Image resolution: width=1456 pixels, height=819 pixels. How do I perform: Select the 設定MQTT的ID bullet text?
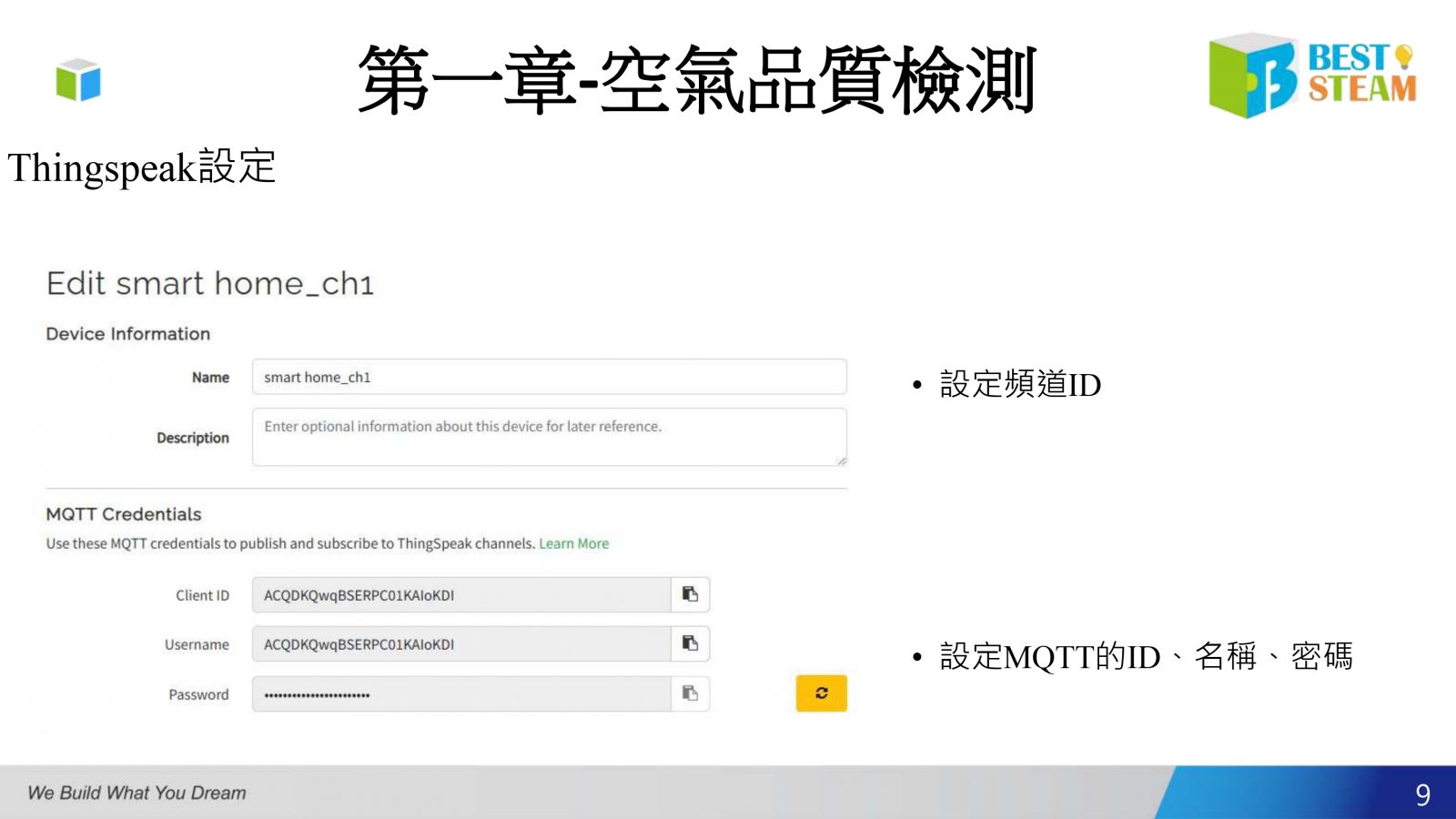coord(1145,656)
